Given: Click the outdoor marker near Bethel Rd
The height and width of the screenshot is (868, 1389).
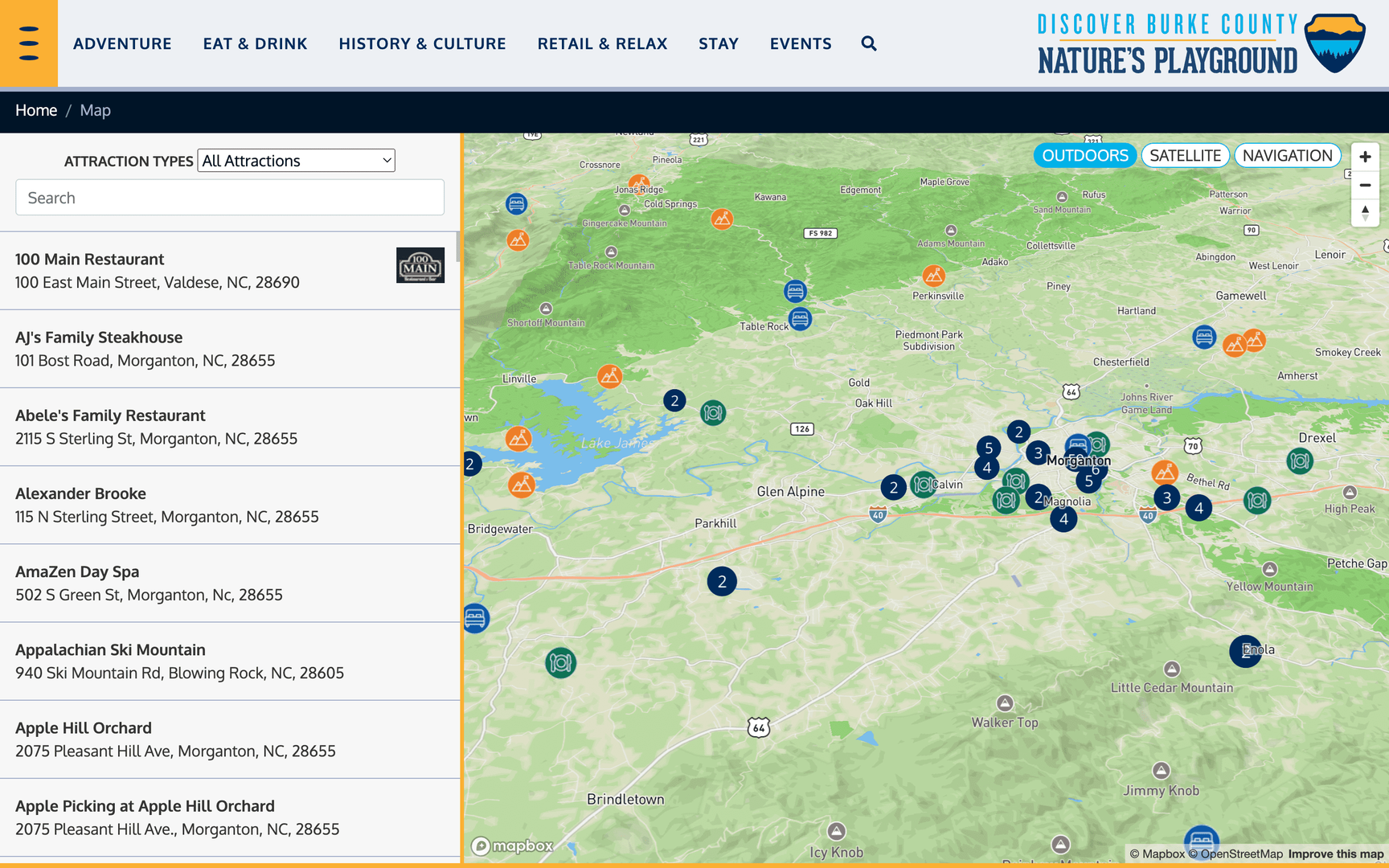Looking at the screenshot, I should click(x=1165, y=473).
